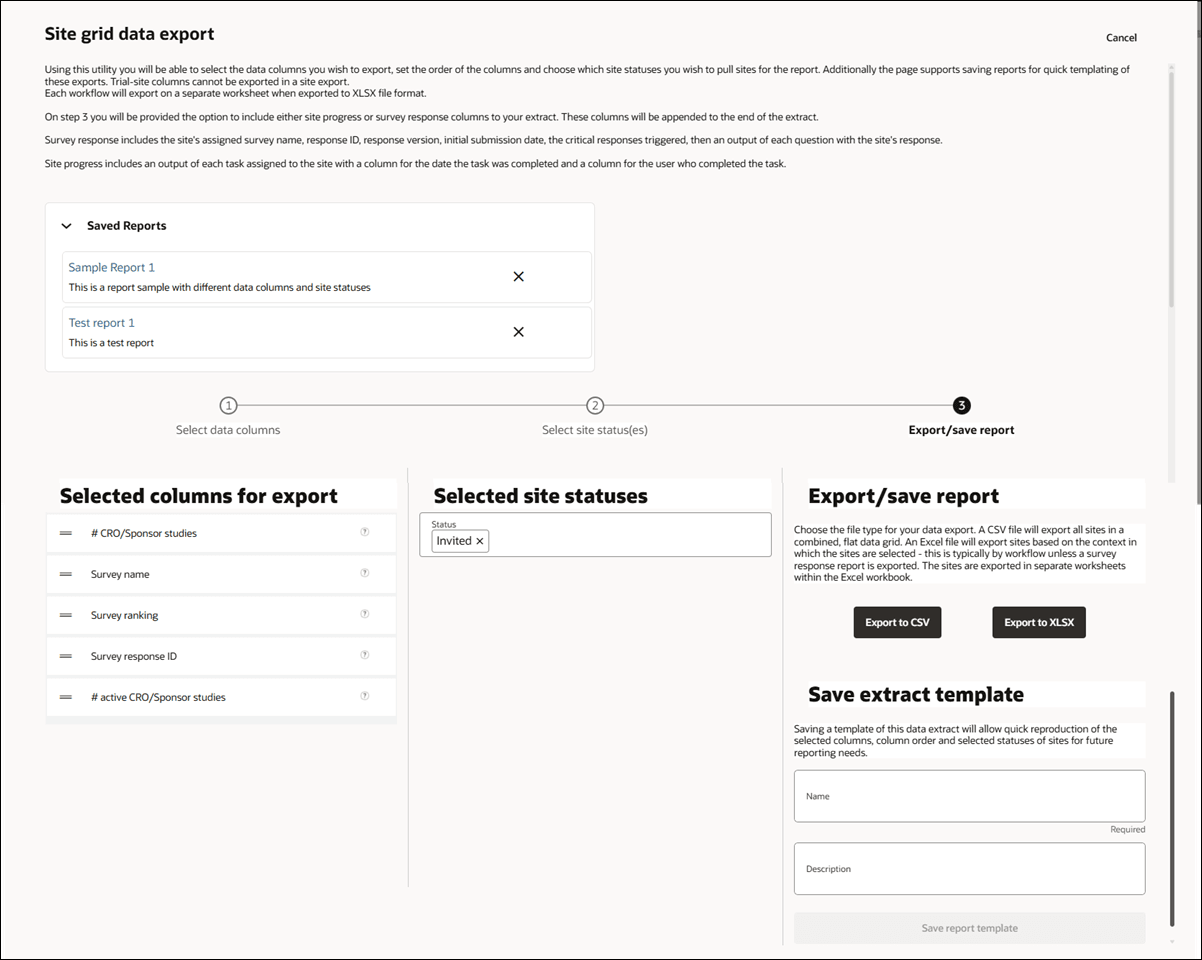The height and width of the screenshot is (960, 1202).
Task: Go to the Select site status(es) step
Action: point(595,405)
